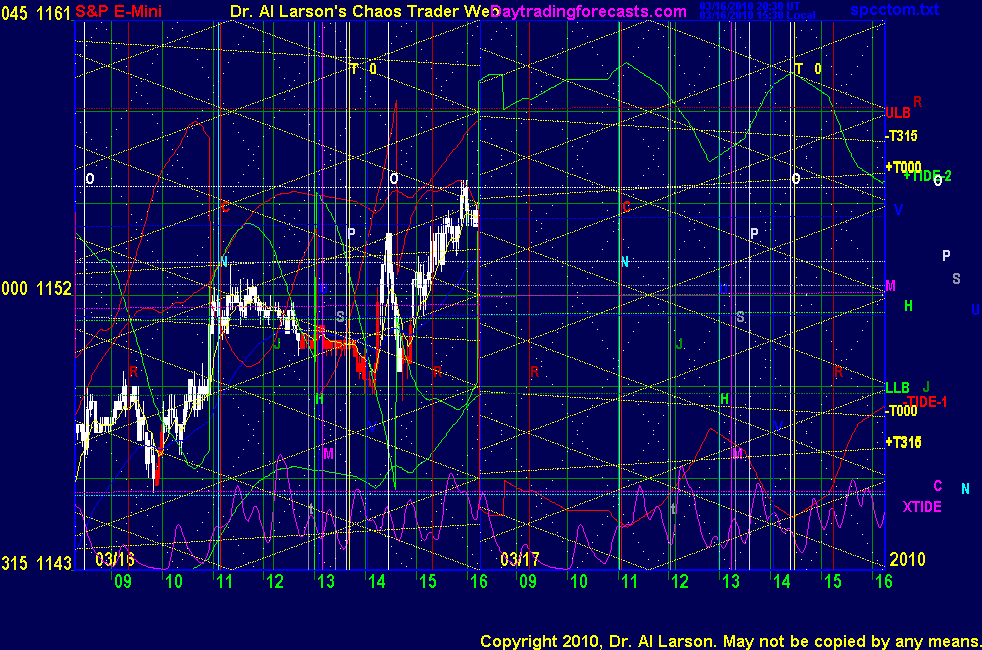The image size is (982, 650).
Task: Click the magenta M label on right axis
Action: [x=890, y=286]
